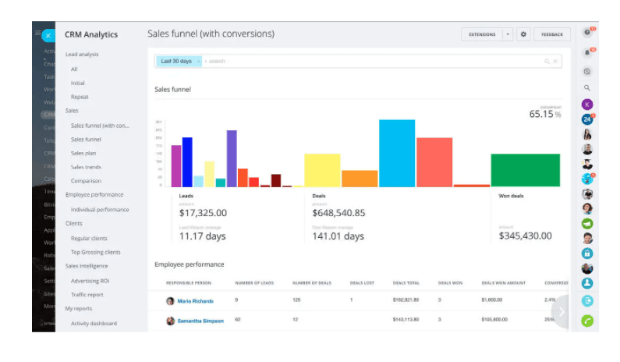Click the 141.01 days value

[x=338, y=236]
